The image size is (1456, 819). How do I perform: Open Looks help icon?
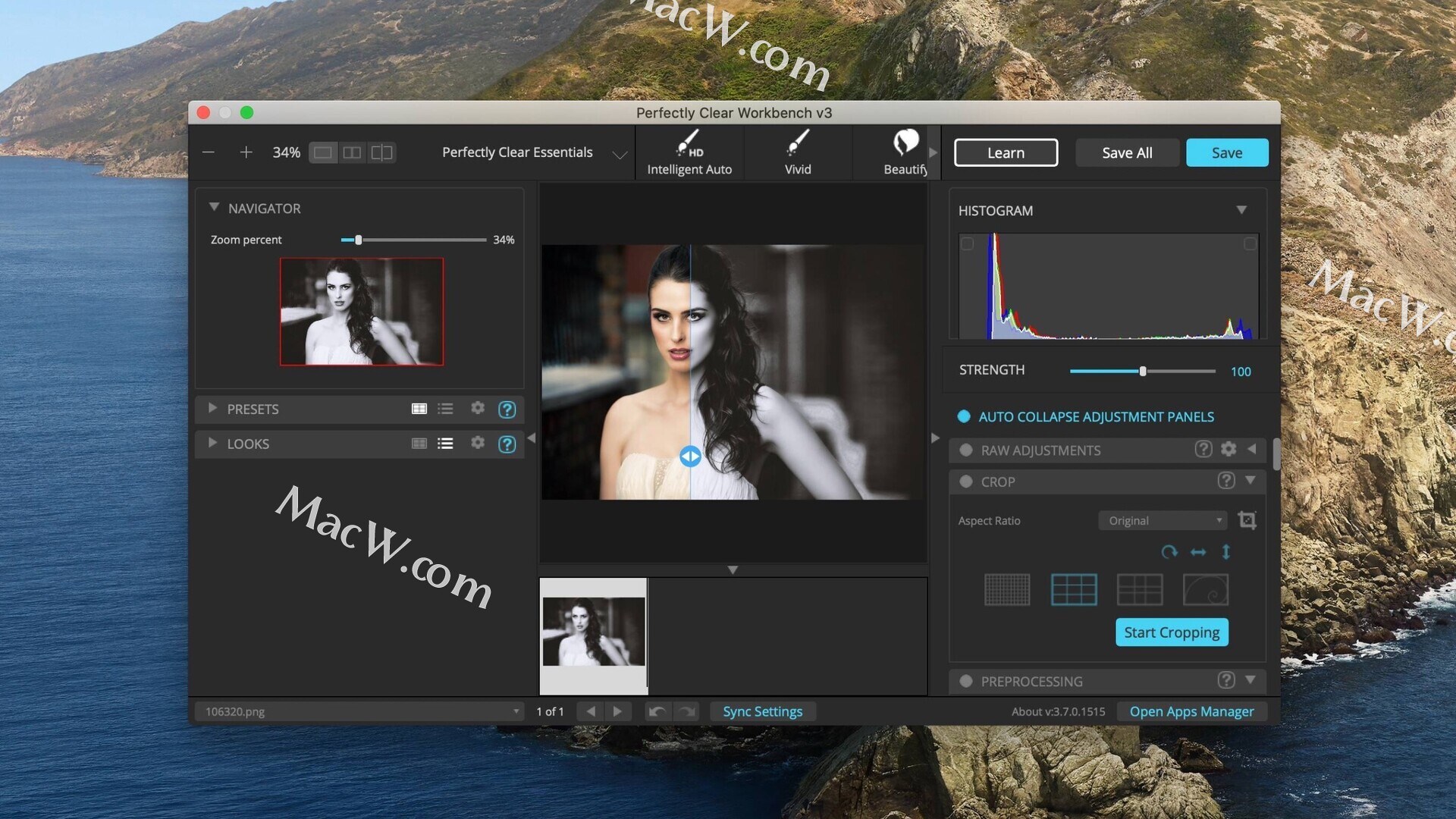[x=507, y=444]
